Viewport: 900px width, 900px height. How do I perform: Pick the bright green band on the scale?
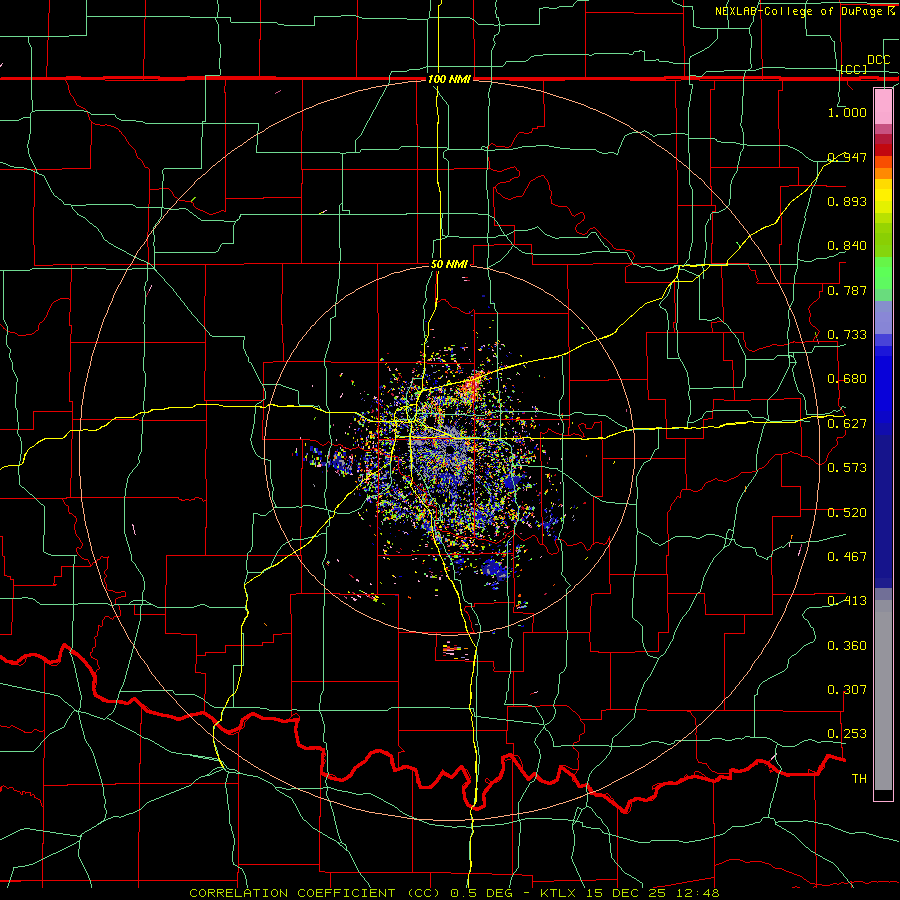point(883,273)
